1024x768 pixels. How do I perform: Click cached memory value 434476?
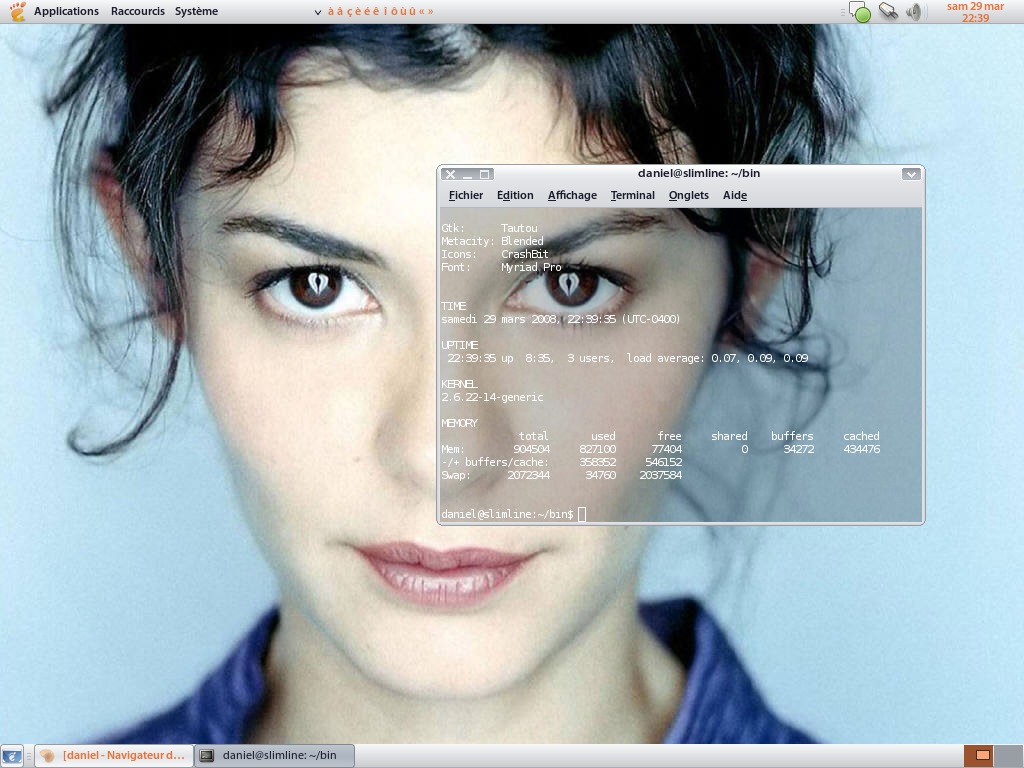861,449
